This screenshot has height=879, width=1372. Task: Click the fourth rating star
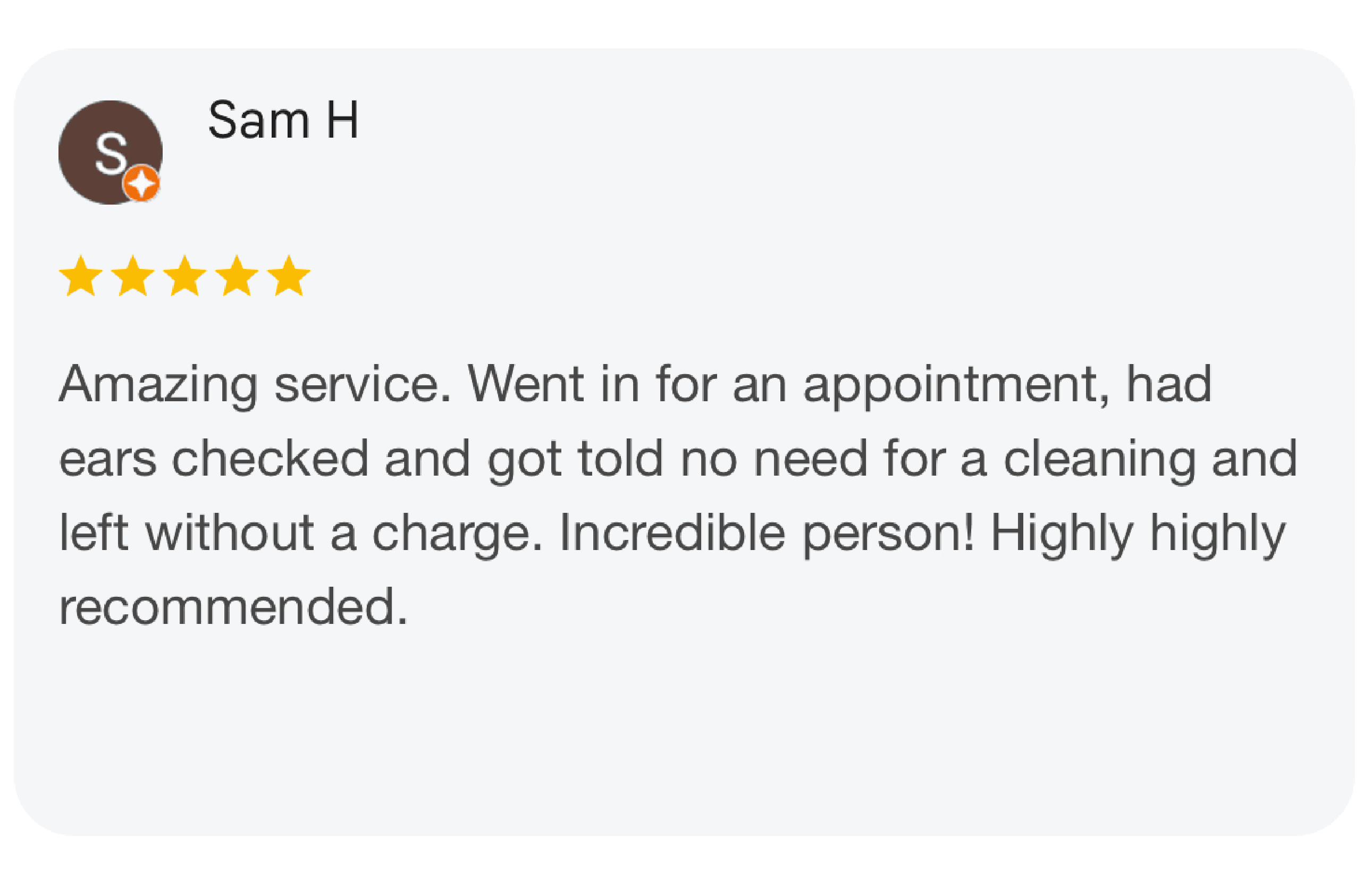coord(237,276)
